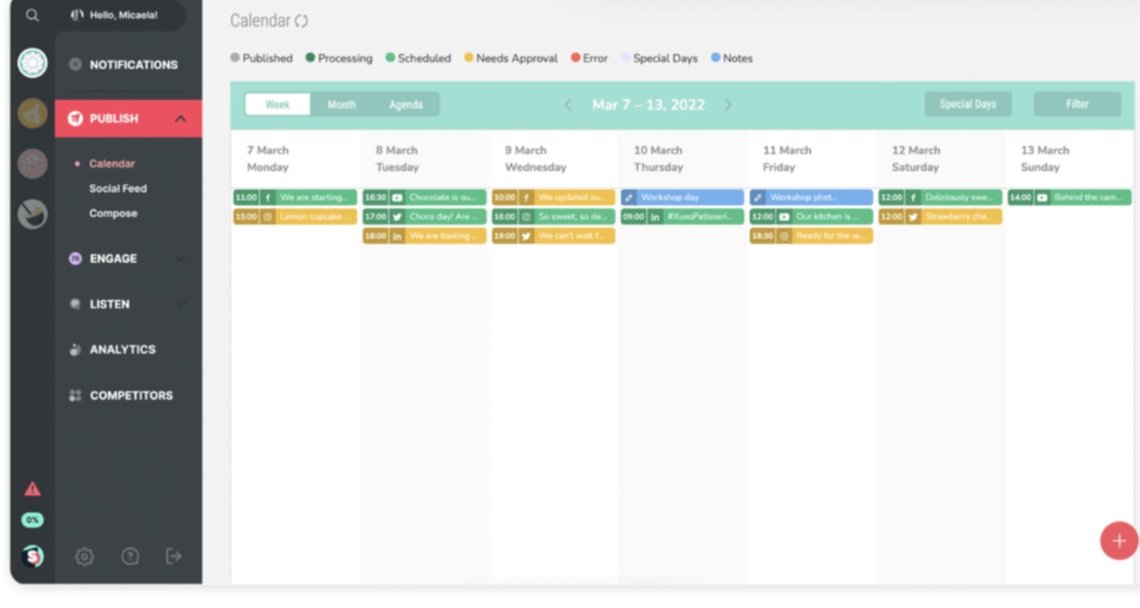Viewport: 1140px width, 608px height.
Task: Open the 'So sweet, so de' 16:00 post
Action: (553, 217)
